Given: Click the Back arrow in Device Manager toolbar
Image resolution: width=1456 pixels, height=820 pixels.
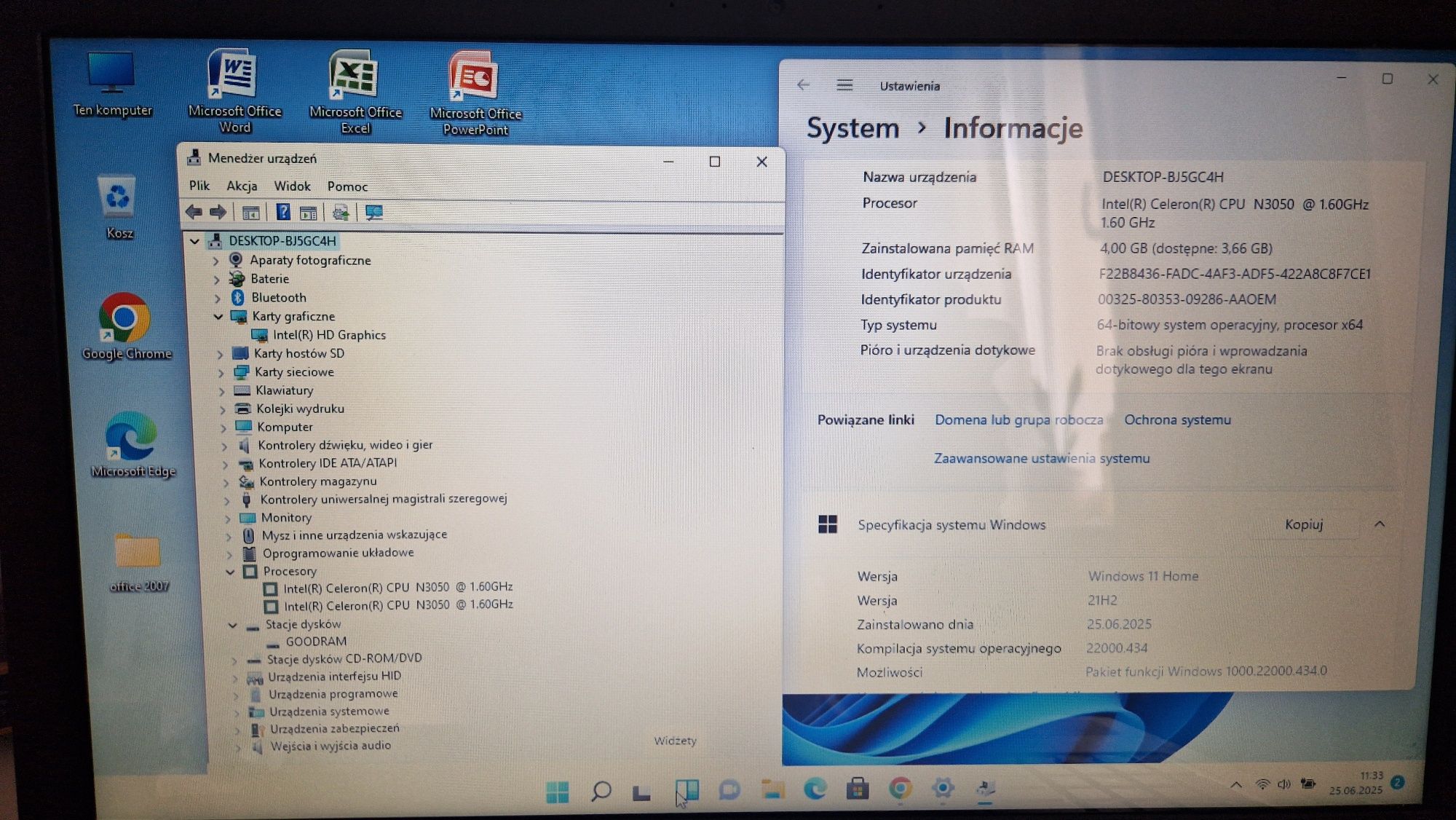Looking at the screenshot, I should [194, 212].
